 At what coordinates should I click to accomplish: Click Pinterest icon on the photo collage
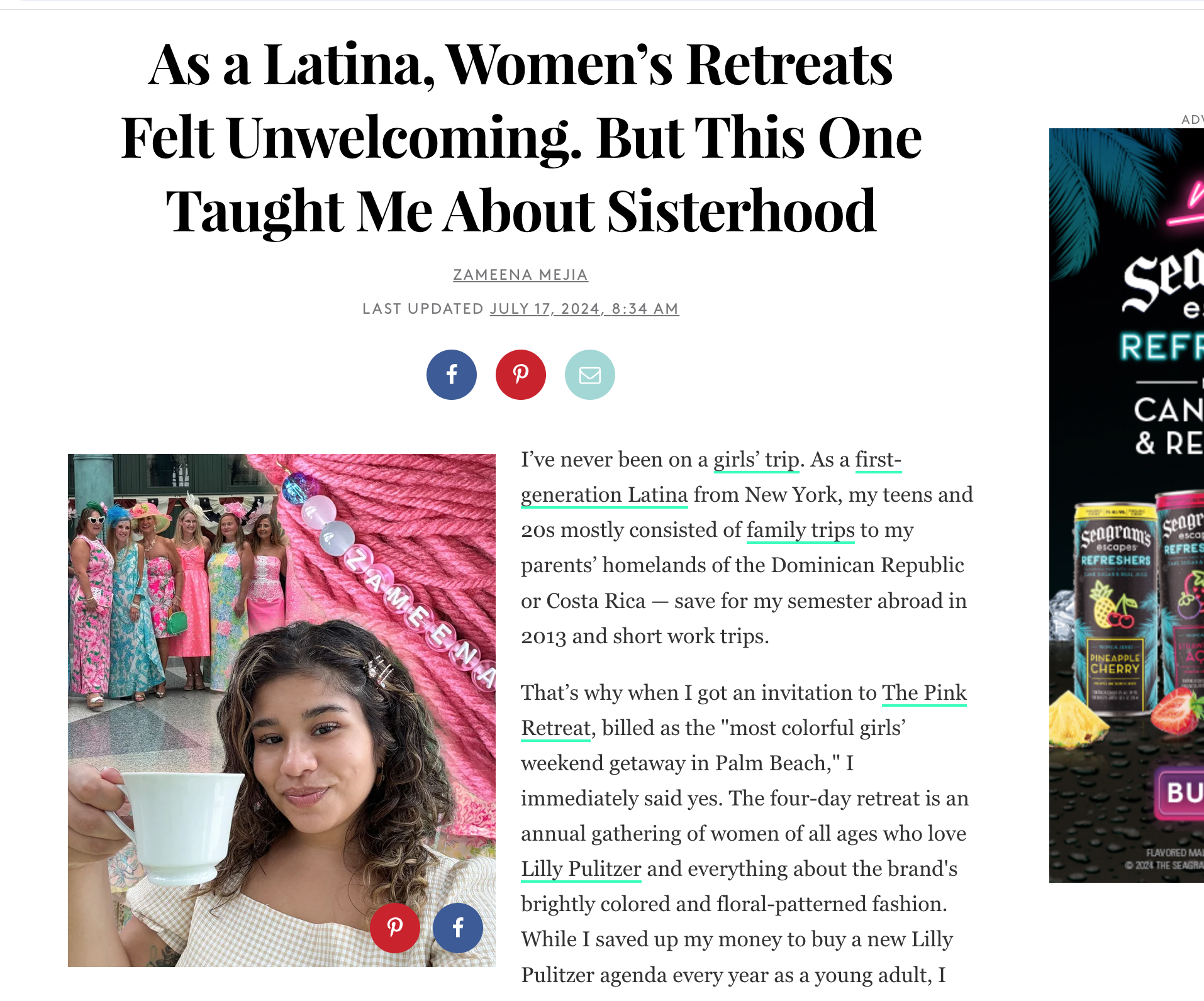click(394, 927)
